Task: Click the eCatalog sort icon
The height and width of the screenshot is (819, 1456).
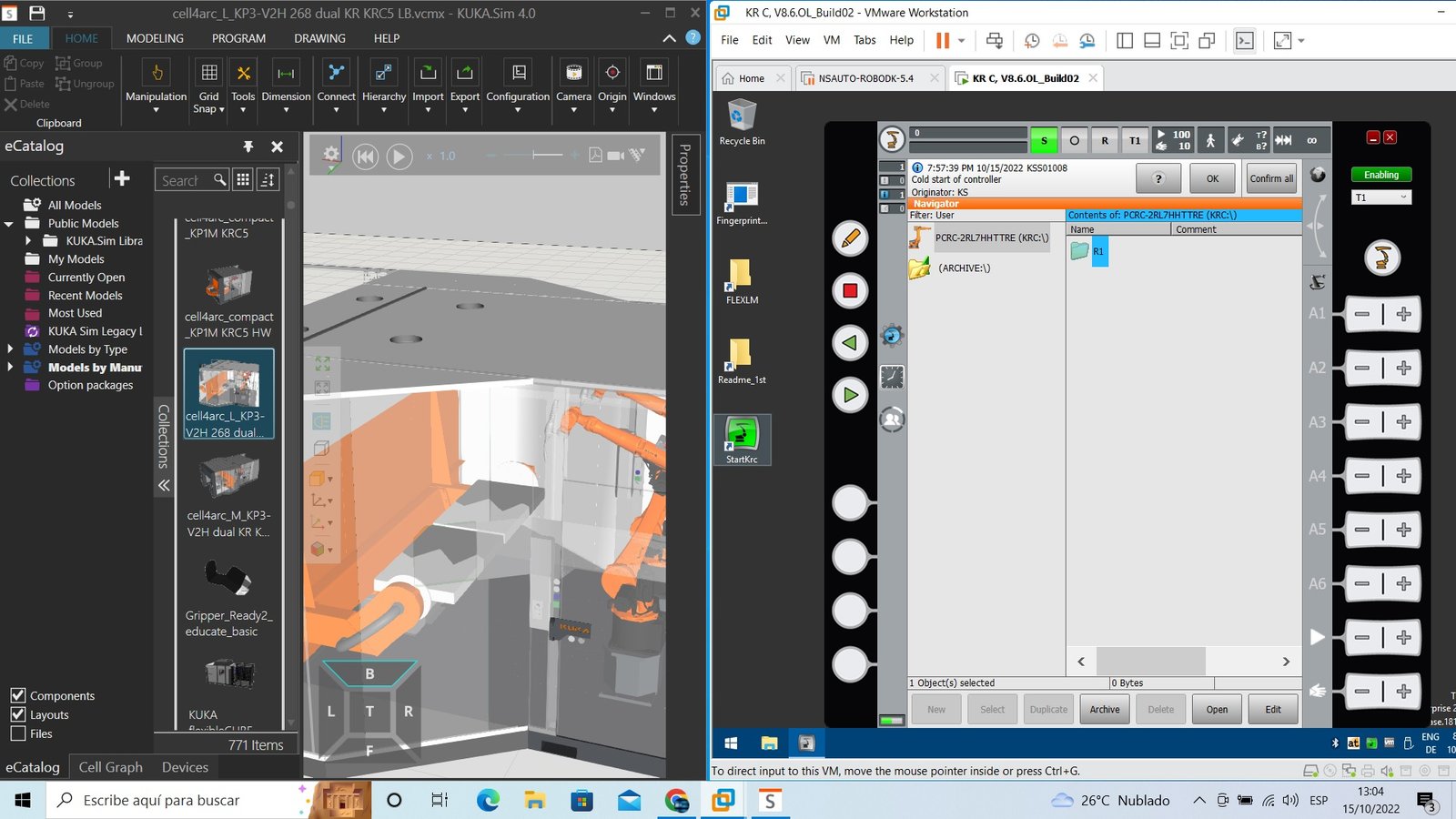Action: pos(268,180)
